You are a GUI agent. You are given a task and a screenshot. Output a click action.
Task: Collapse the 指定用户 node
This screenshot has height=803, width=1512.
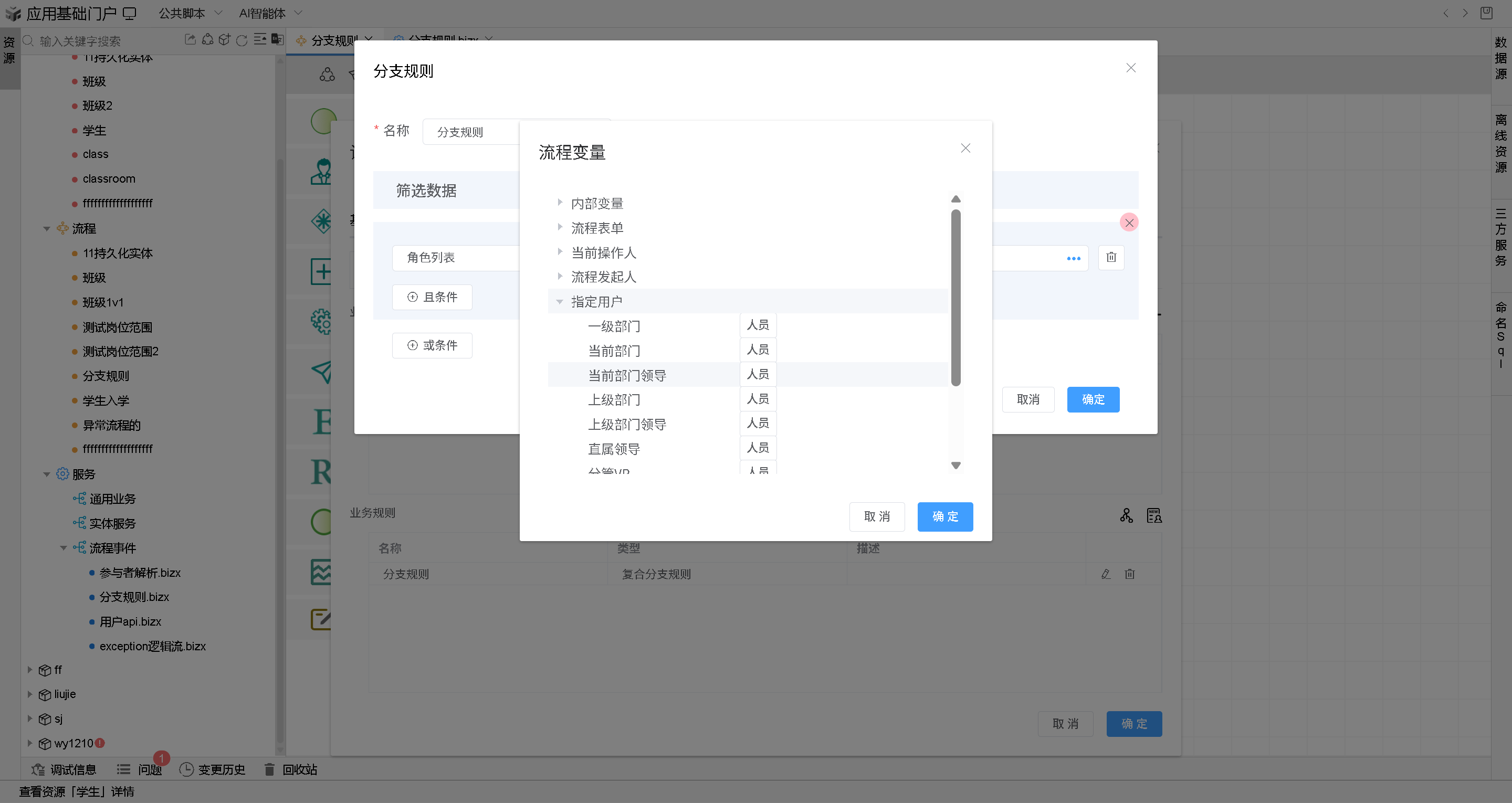[x=560, y=302]
